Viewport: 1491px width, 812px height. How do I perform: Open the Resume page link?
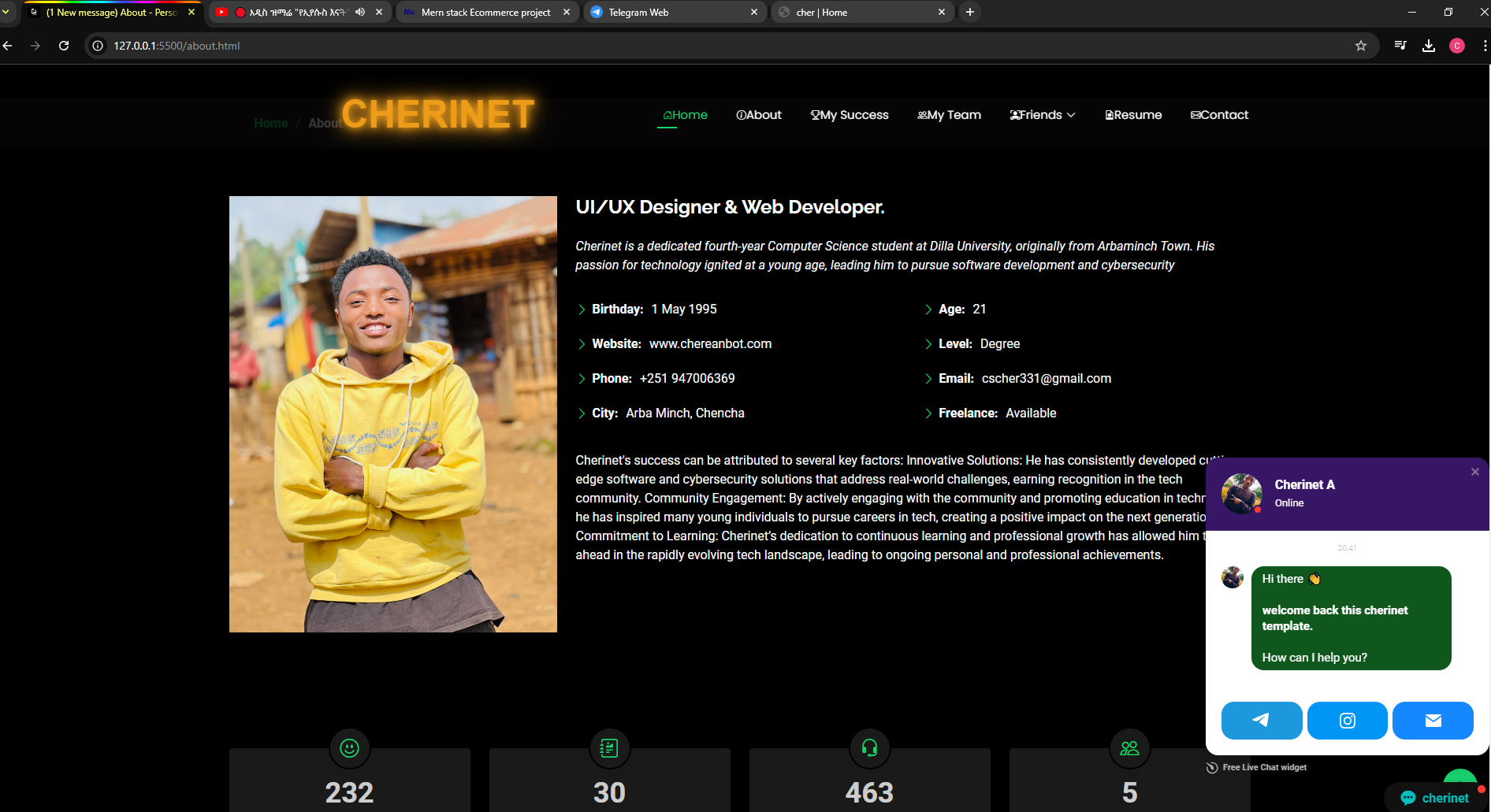[x=1133, y=115]
